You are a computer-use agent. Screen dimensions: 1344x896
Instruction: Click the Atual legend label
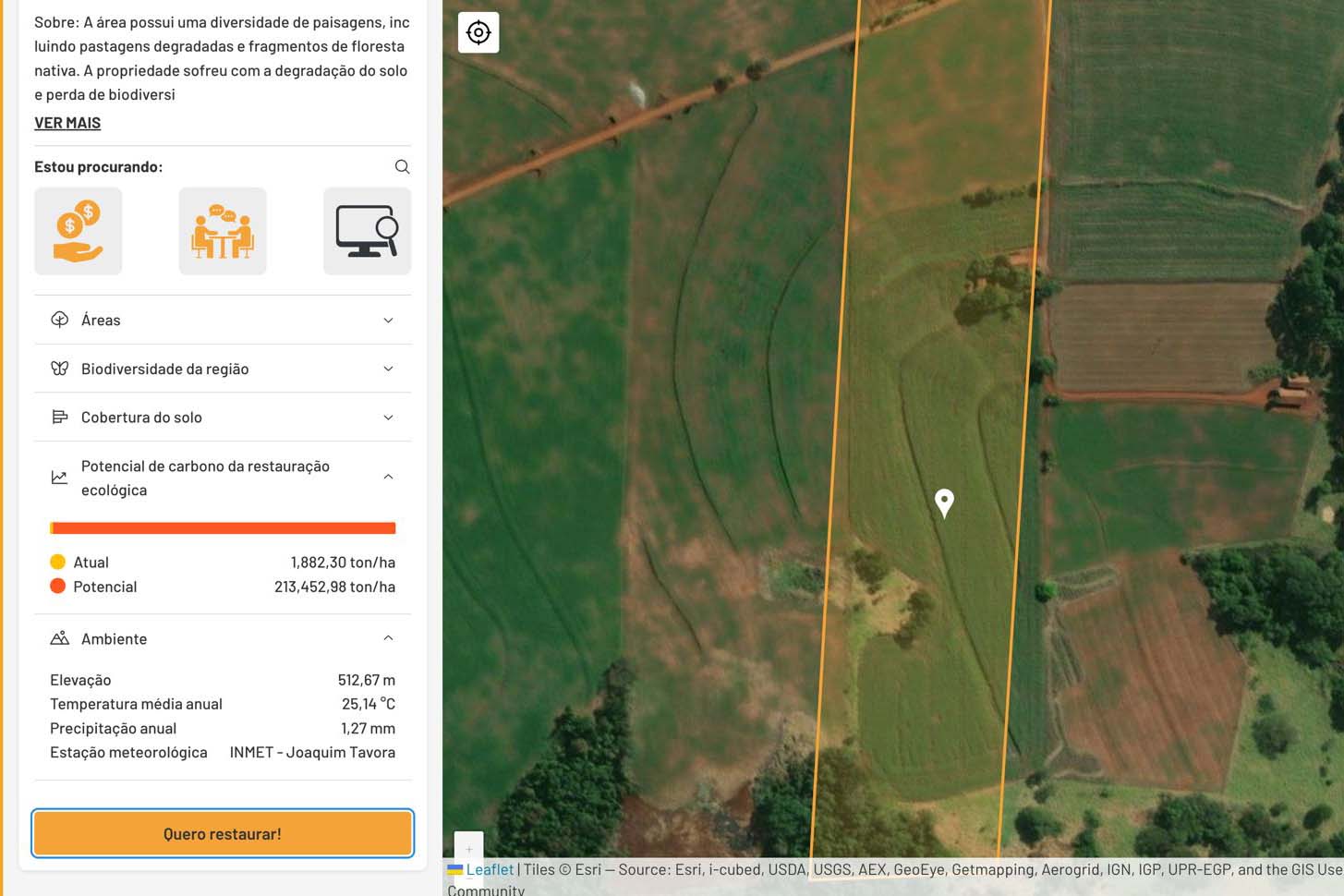tap(91, 562)
